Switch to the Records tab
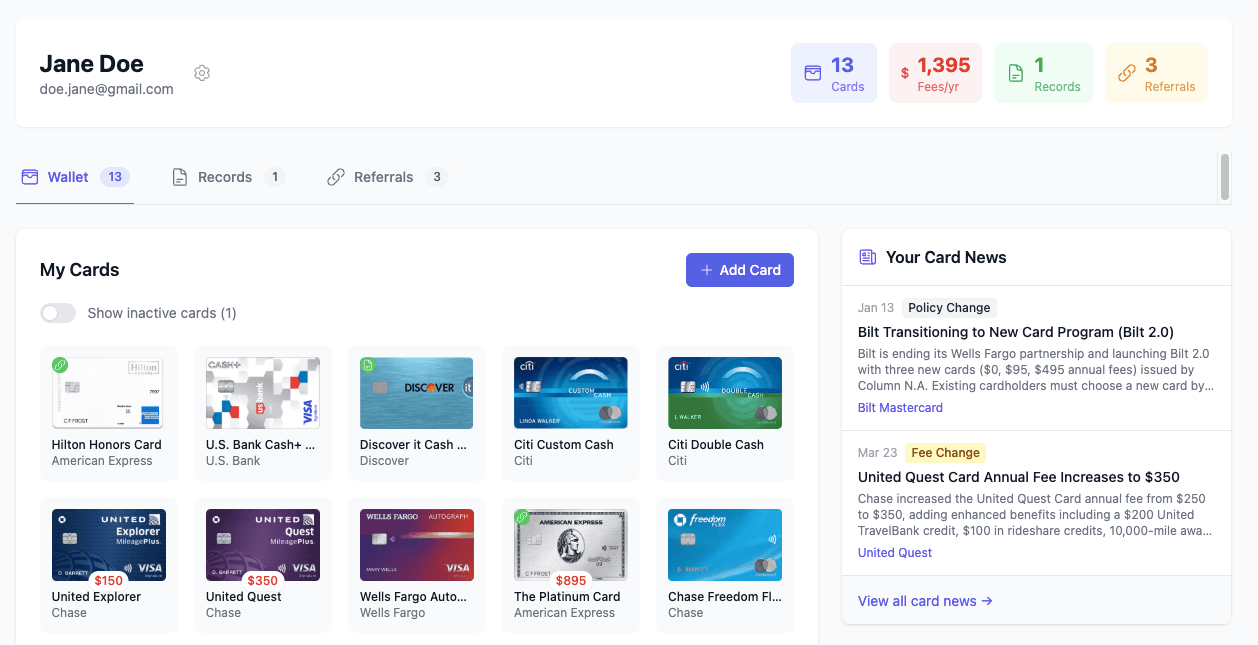This screenshot has height=645, width=1258. (225, 176)
